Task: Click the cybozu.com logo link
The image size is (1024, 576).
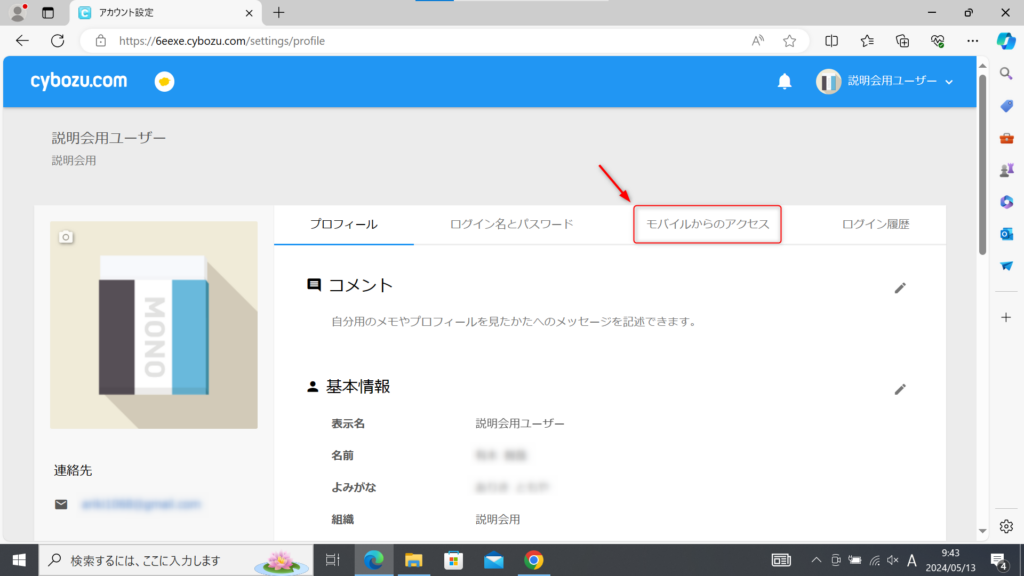Action: tap(79, 81)
